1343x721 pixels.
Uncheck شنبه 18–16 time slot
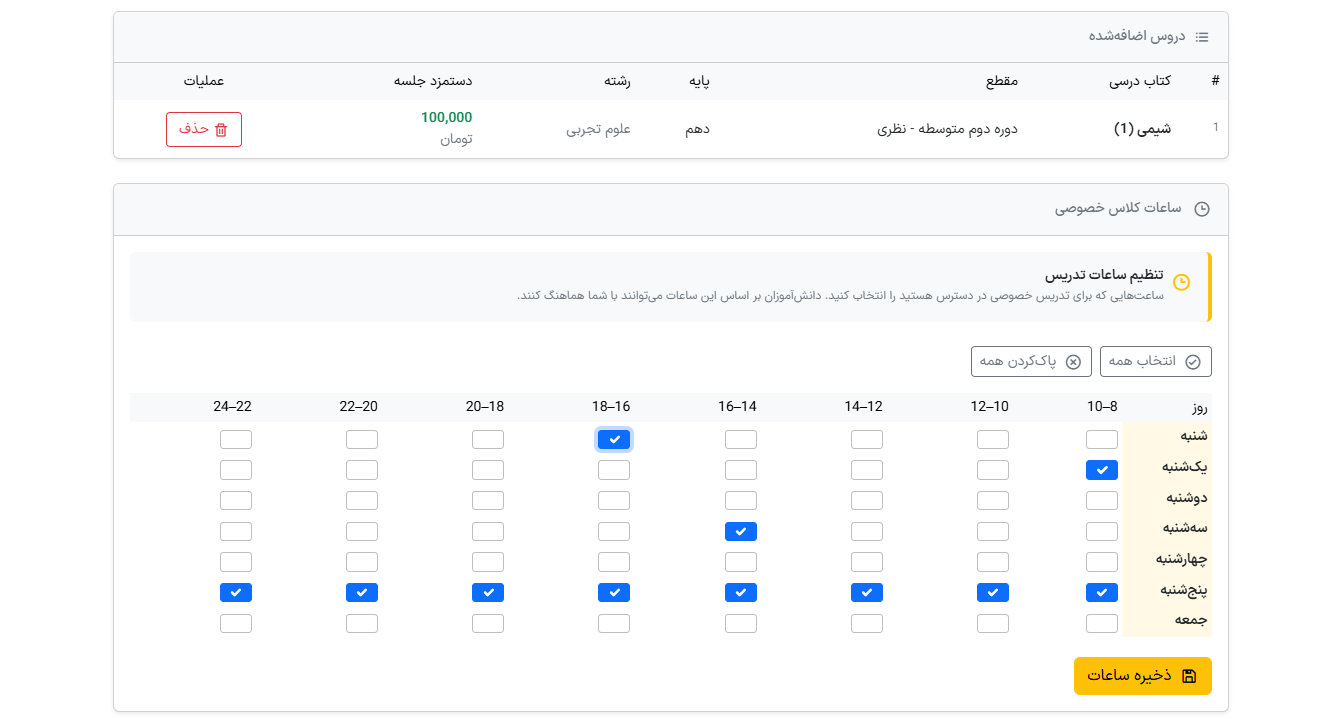coord(614,439)
